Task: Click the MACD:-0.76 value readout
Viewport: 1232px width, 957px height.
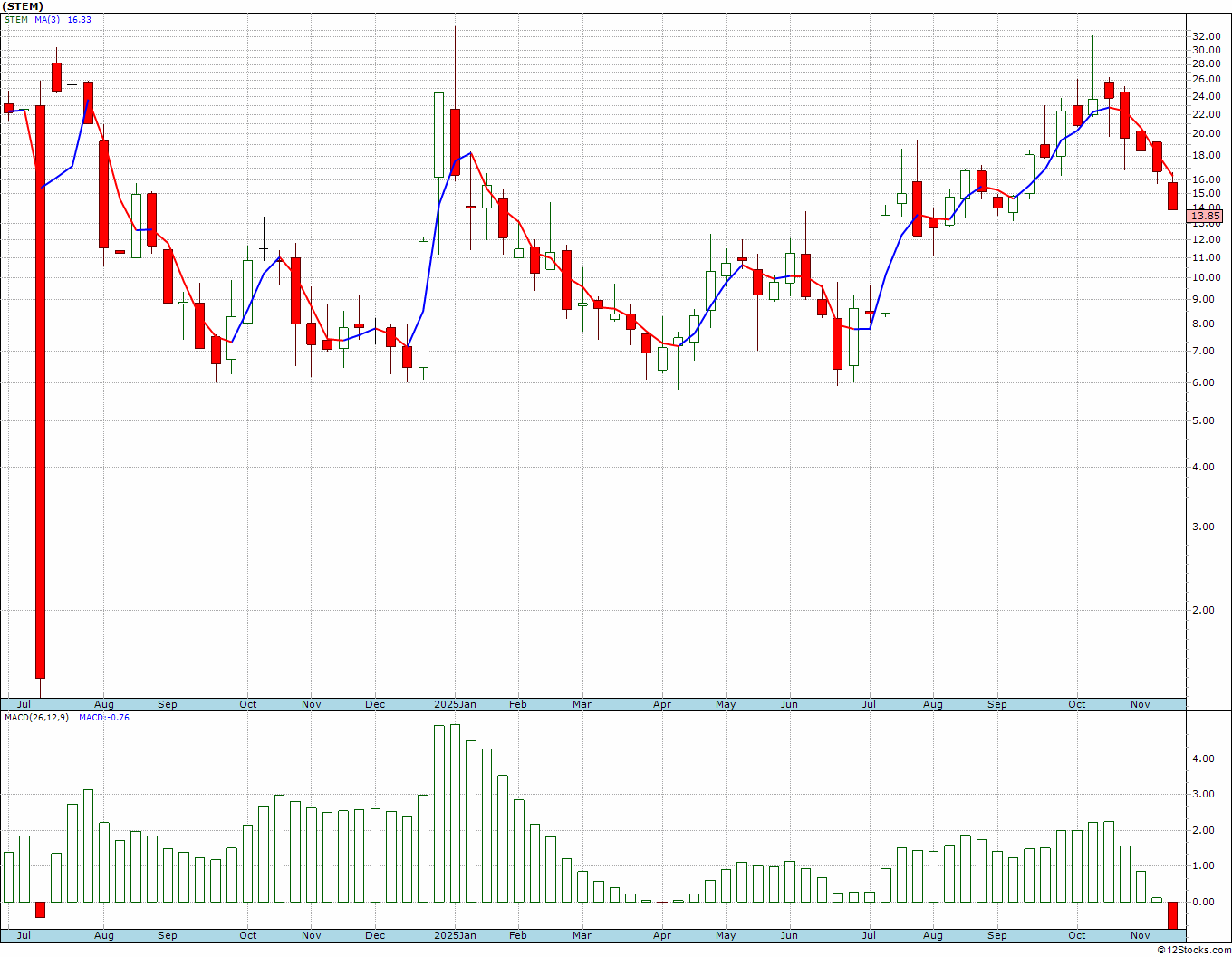Action: [x=104, y=717]
